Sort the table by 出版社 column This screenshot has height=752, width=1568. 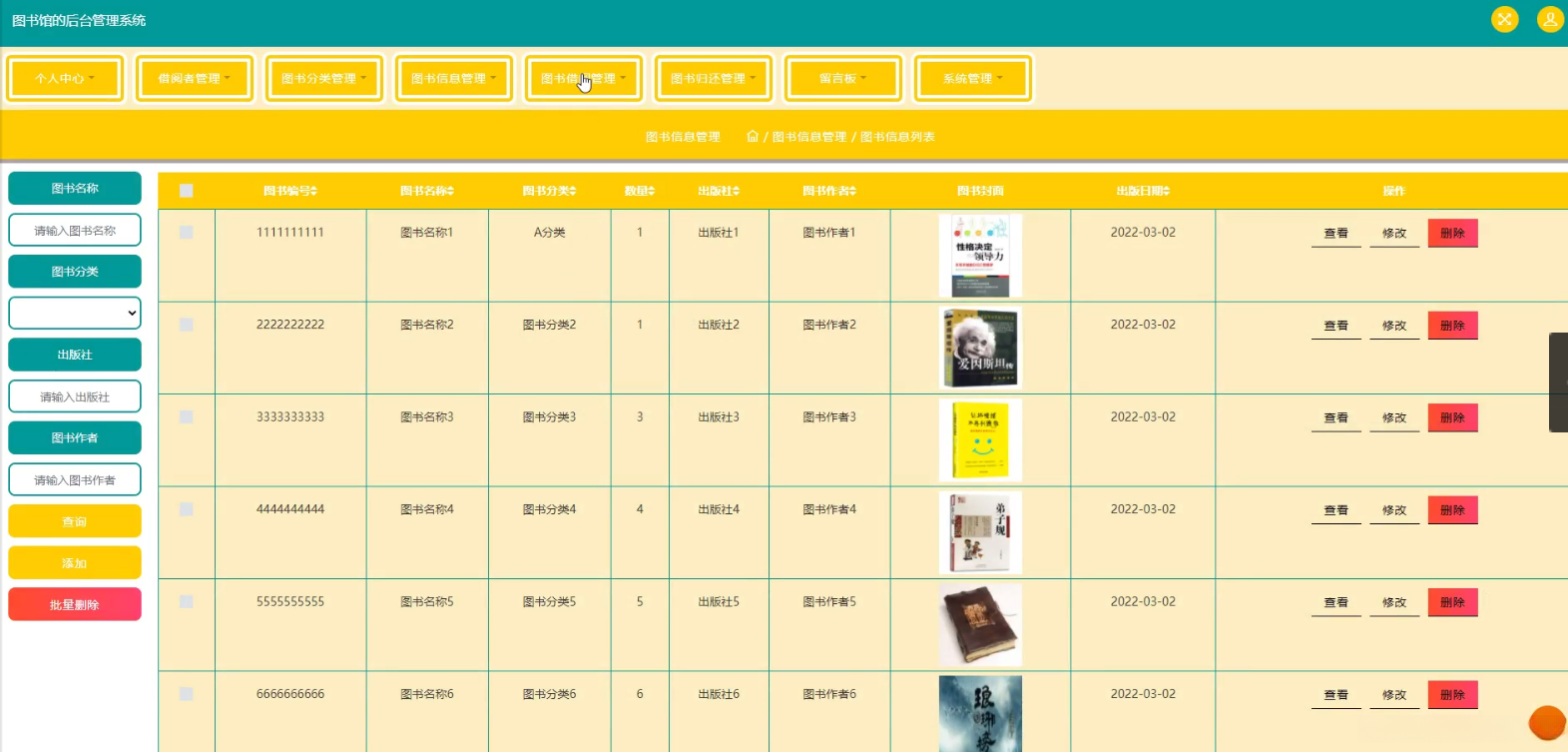pyautogui.click(x=719, y=191)
